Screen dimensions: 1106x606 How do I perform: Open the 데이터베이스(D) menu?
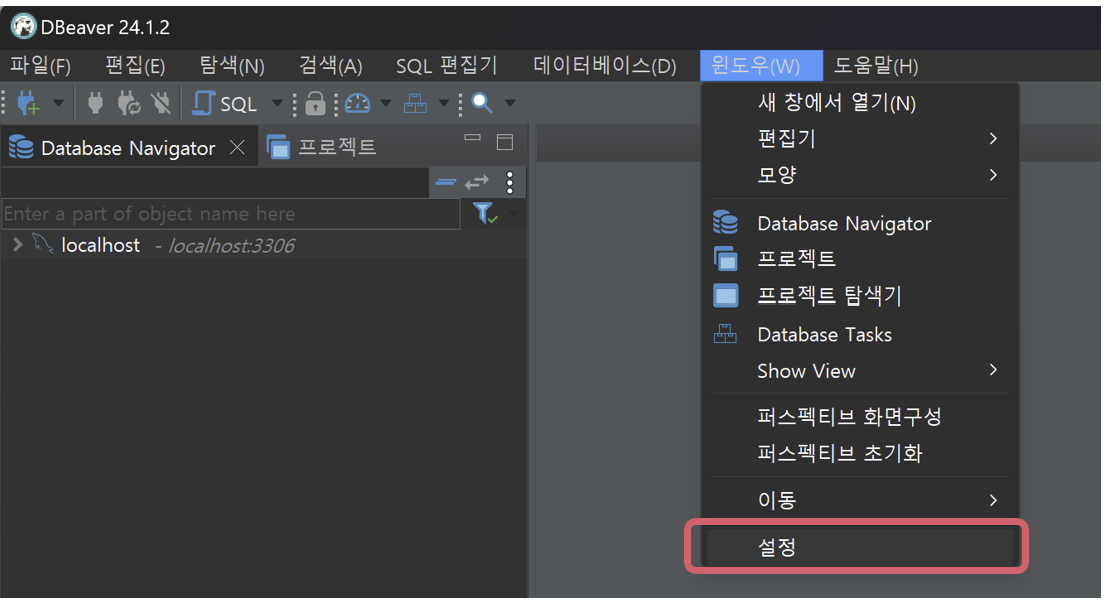[x=604, y=66]
